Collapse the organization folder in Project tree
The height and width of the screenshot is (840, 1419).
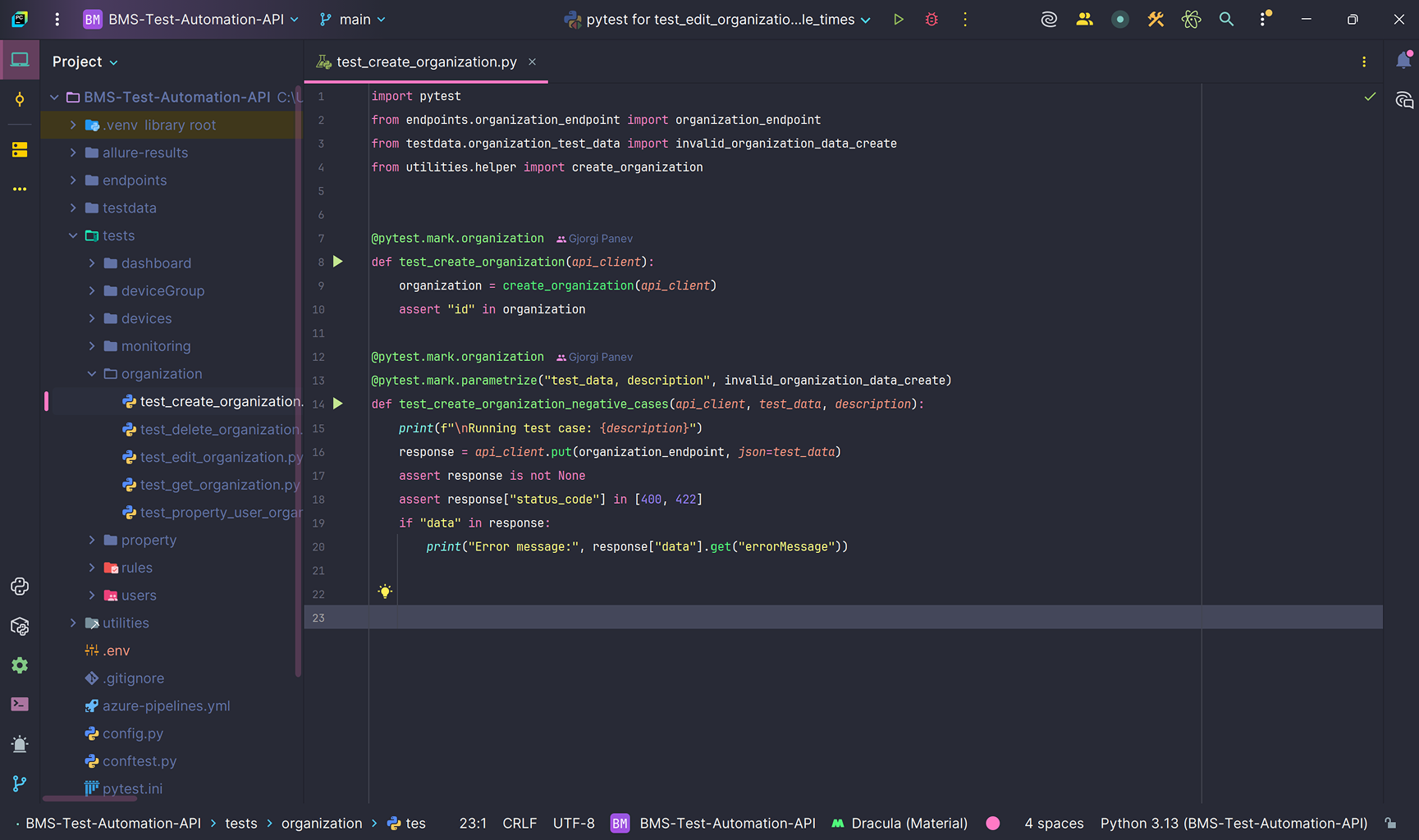tap(92, 373)
